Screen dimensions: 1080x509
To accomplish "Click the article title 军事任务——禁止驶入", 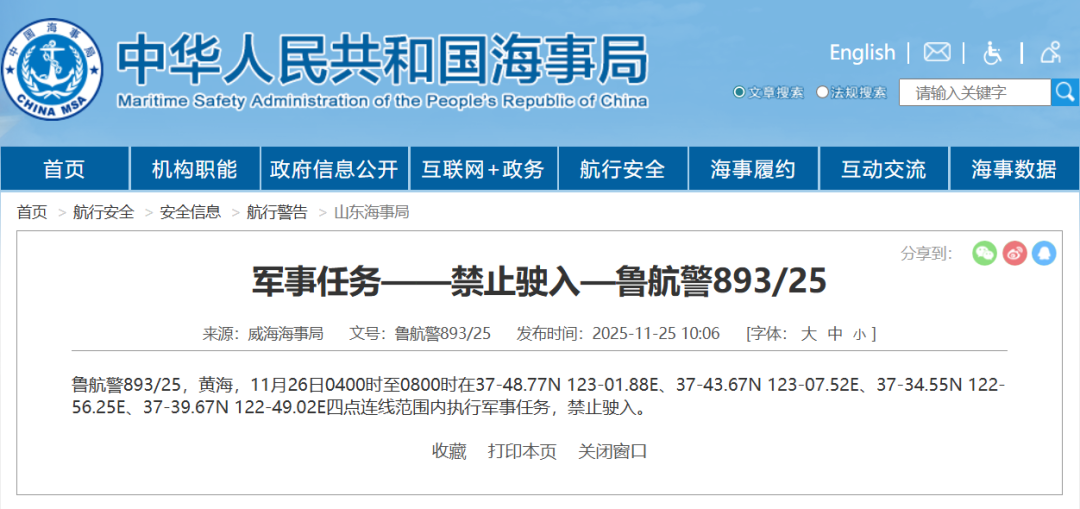I will (539, 281).
